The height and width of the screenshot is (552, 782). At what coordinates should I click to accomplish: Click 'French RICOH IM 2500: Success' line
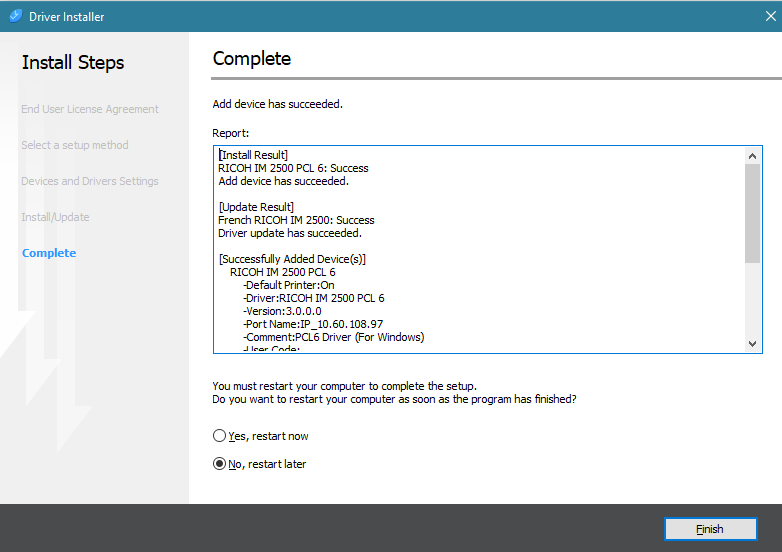pyautogui.click(x=296, y=220)
